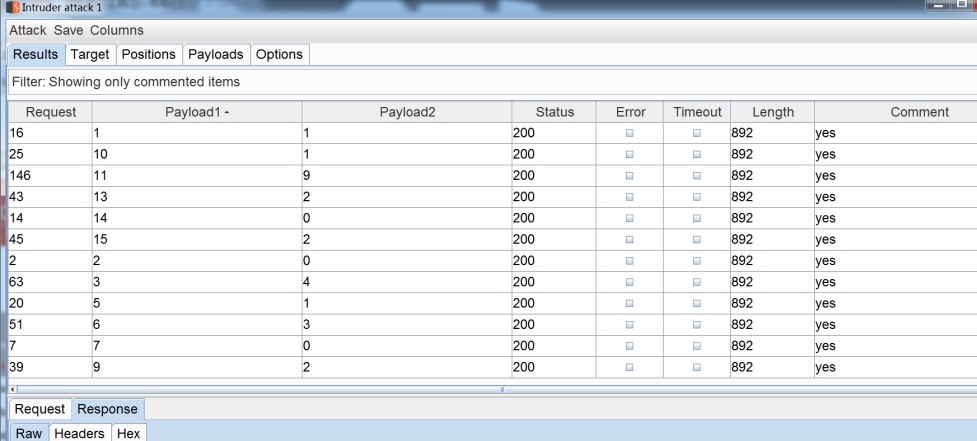Click the filter bar showing commented items

[492, 82]
